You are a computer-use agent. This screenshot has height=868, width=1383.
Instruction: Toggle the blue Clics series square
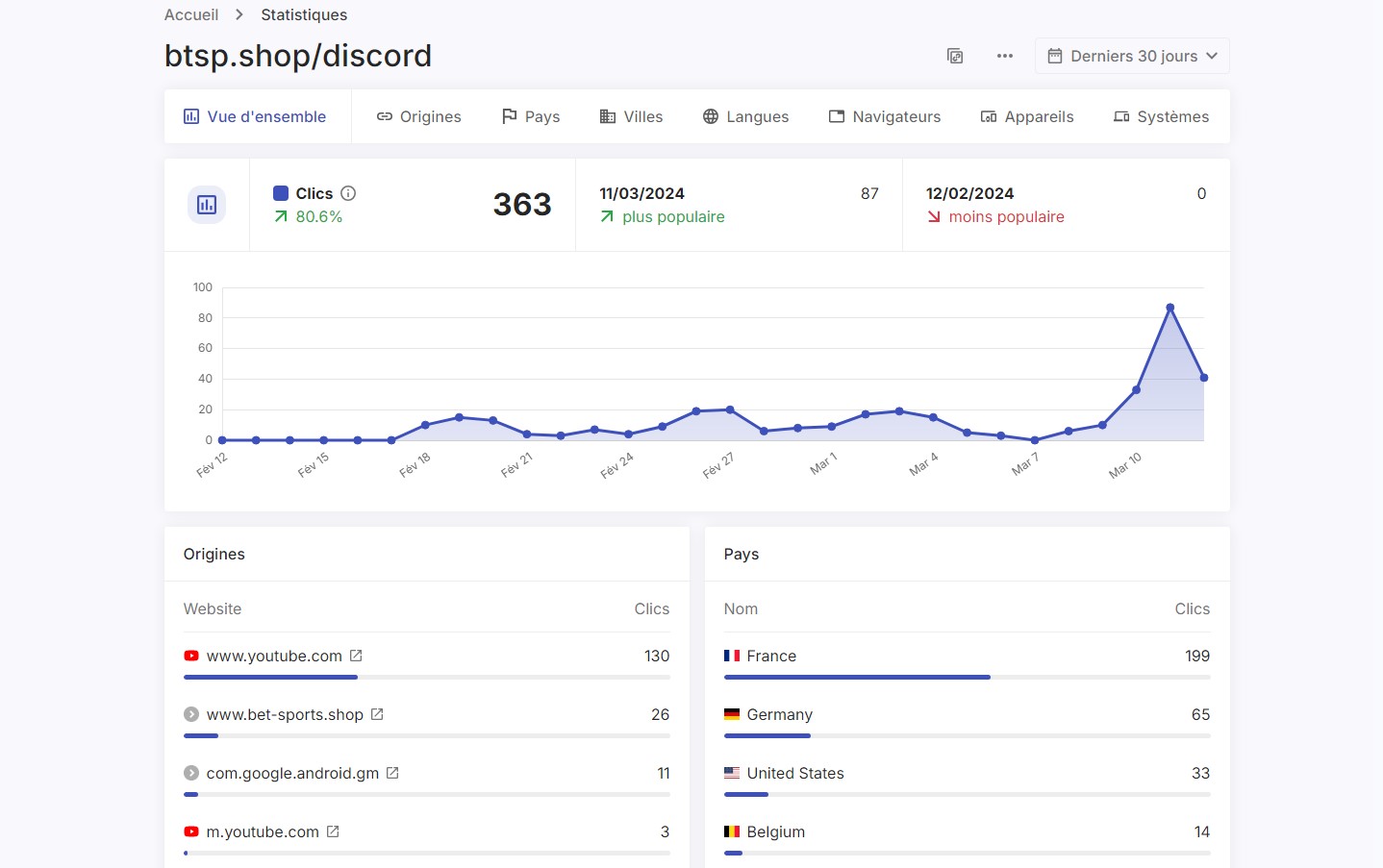tap(281, 193)
